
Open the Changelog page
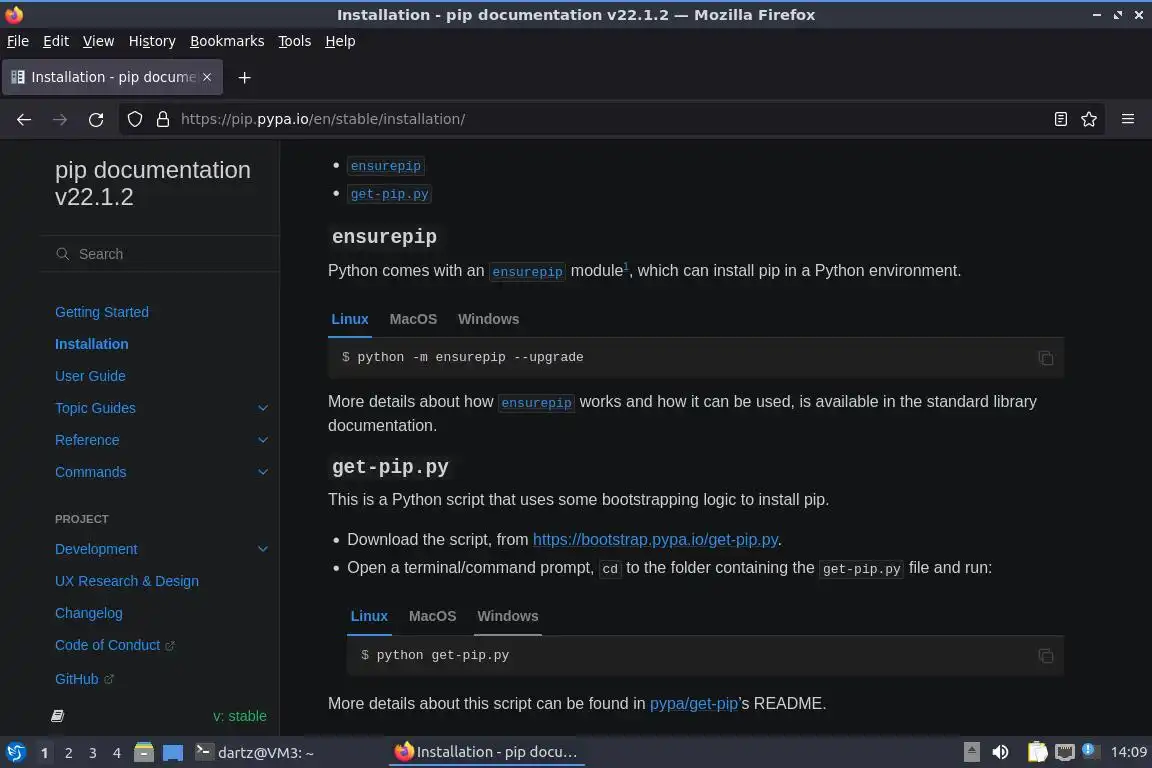tap(89, 613)
